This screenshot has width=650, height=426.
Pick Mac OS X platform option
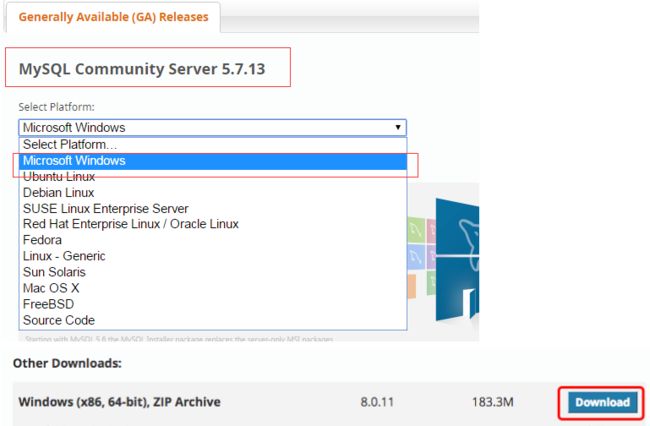point(213,288)
